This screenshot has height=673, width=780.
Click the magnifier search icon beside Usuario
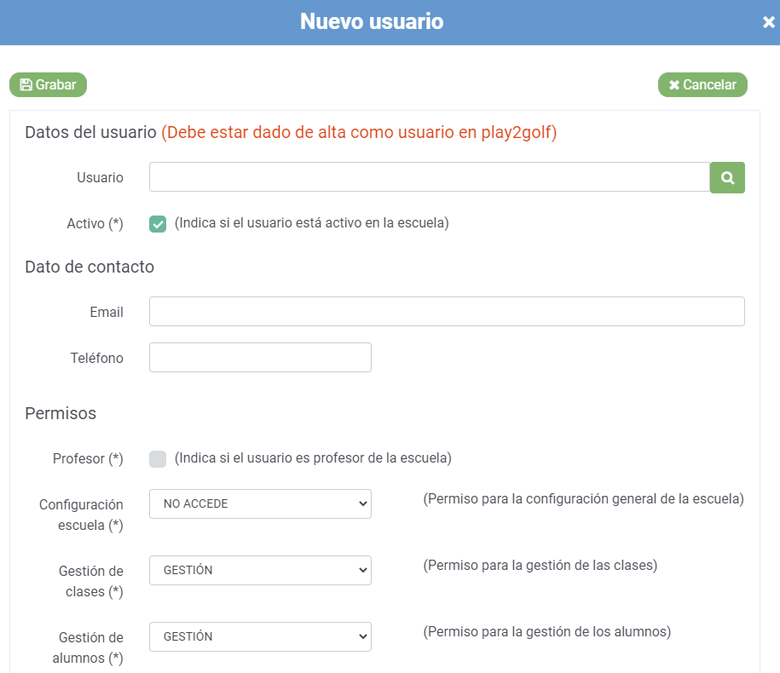(727, 178)
